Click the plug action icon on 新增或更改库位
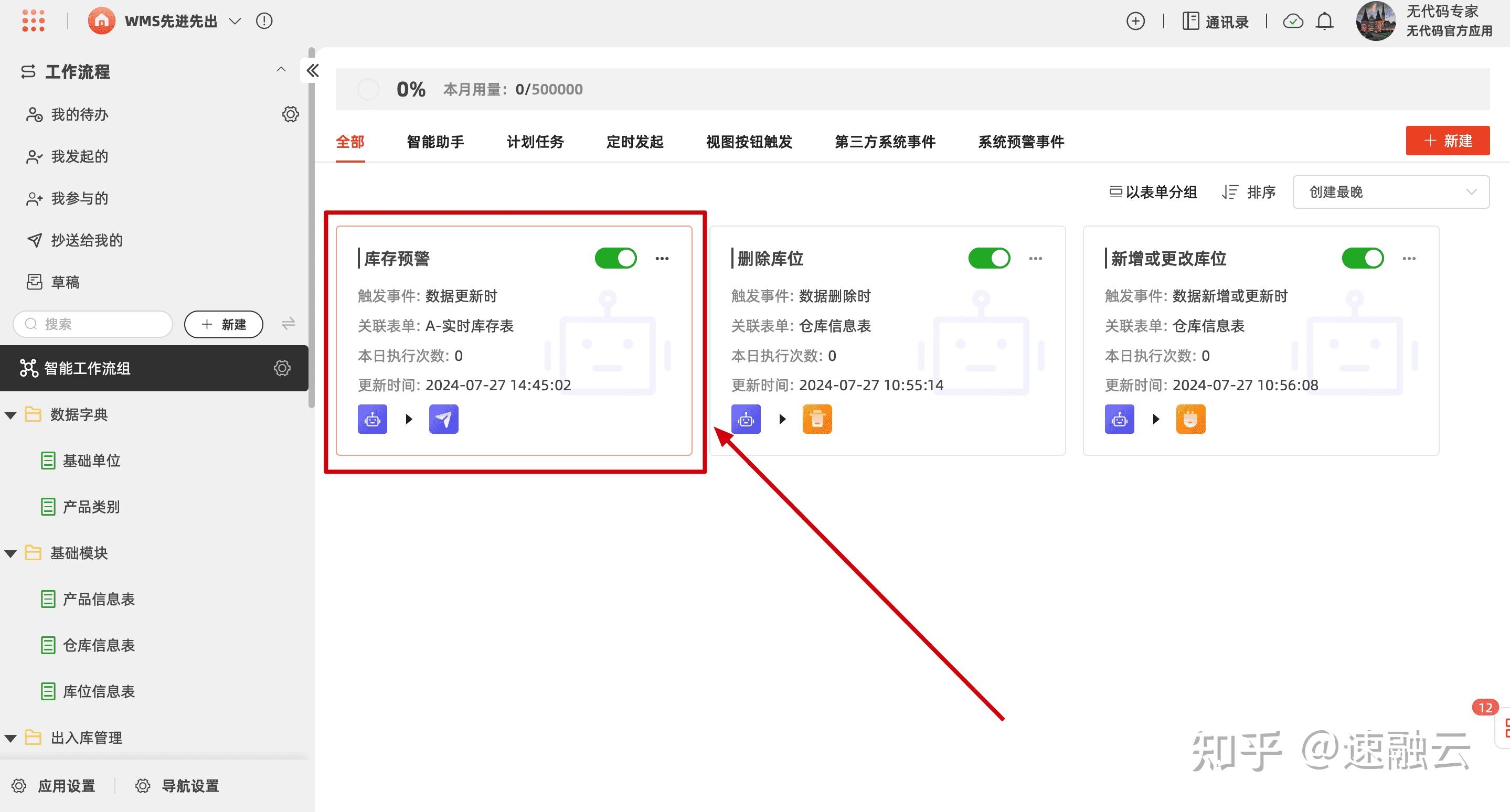 point(1190,419)
